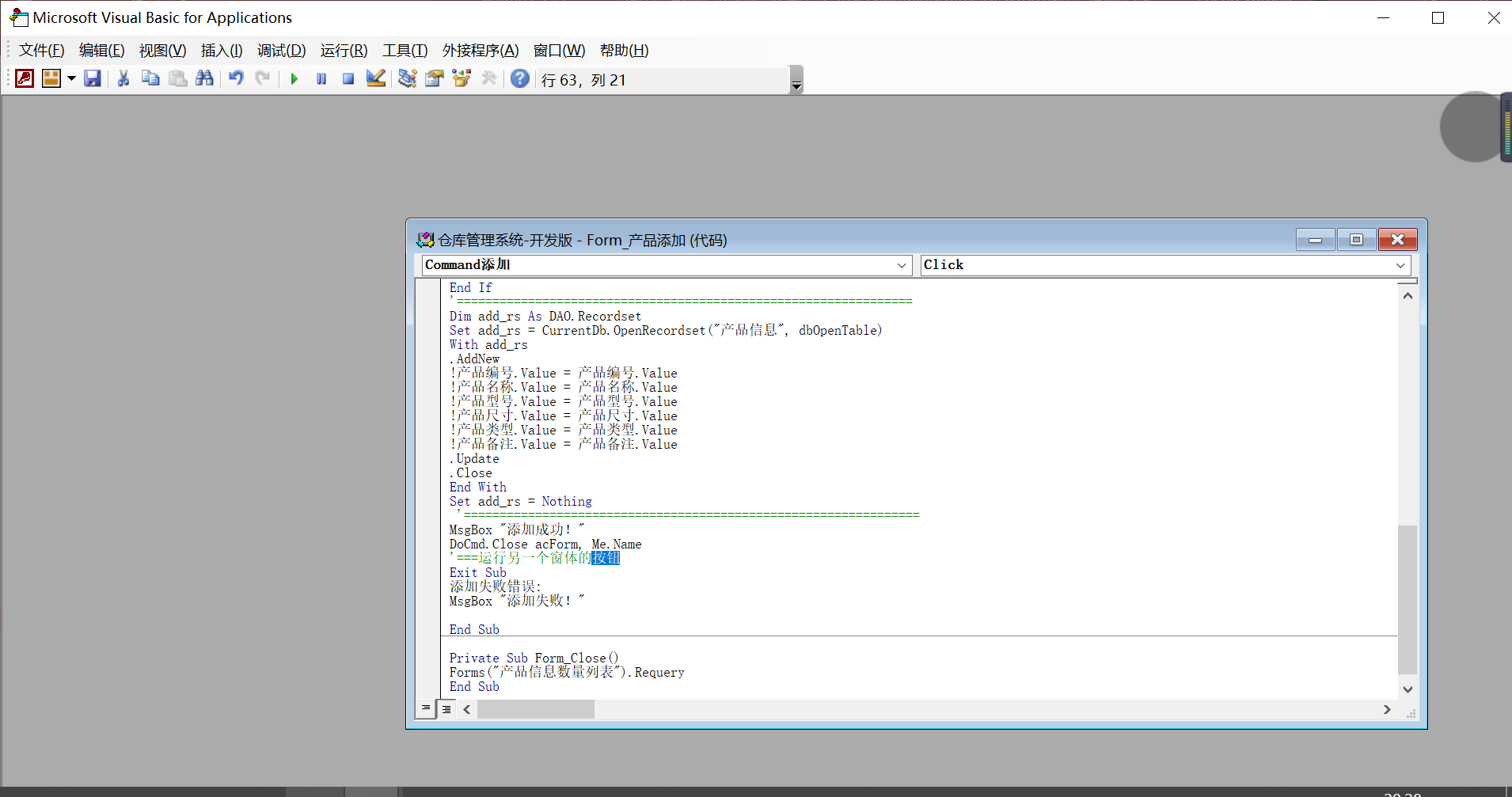Image resolution: width=1512 pixels, height=797 pixels.
Task: Open Object Browser icon
Action: point(462,78)
